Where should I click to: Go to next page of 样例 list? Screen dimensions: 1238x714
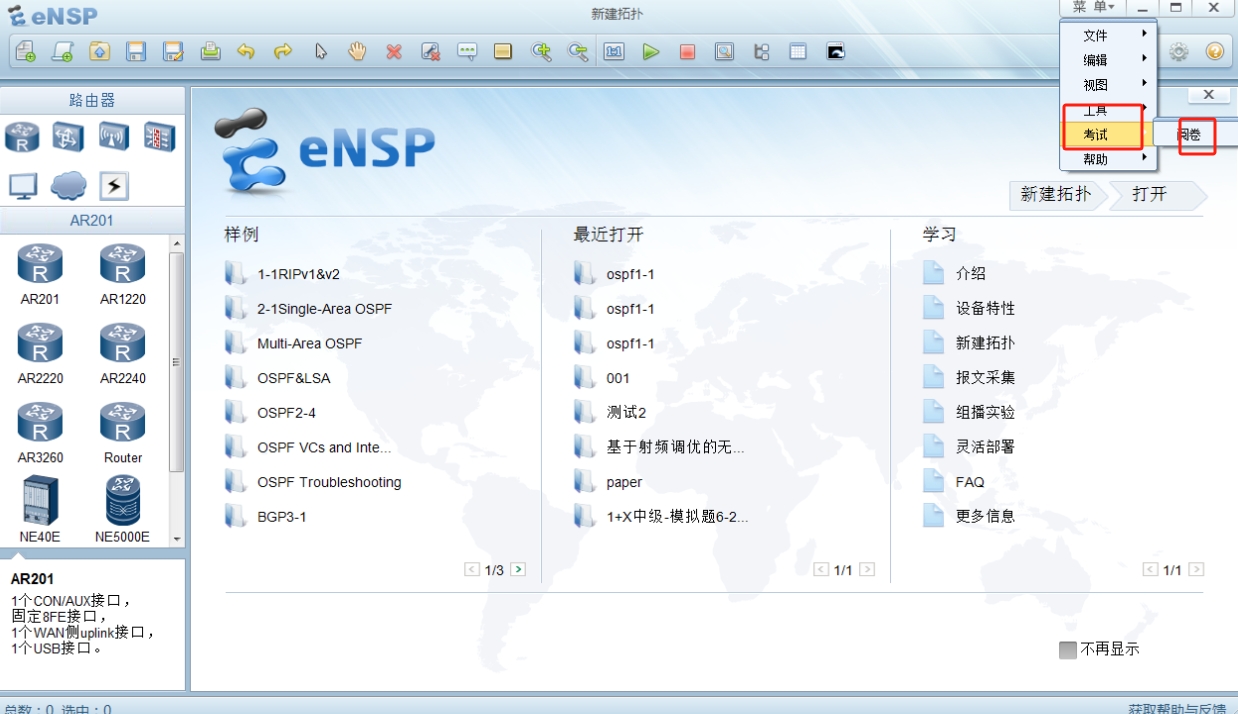pyautogui.click(x=518, y=569)
